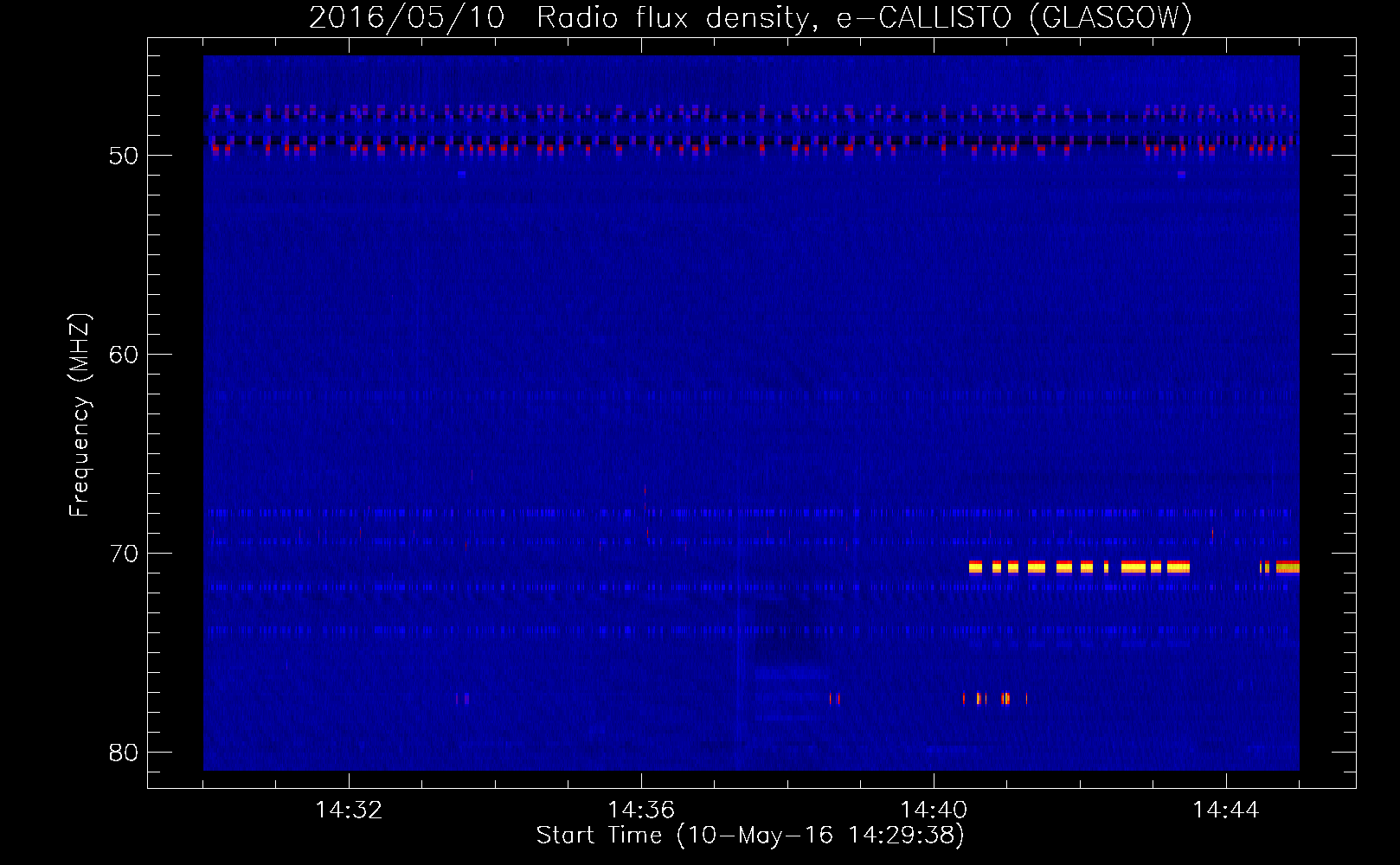This screenshot has width=1400, height=865.
Task: Click the small red burst near 77 MHz after 14:40
Action: 995,698
